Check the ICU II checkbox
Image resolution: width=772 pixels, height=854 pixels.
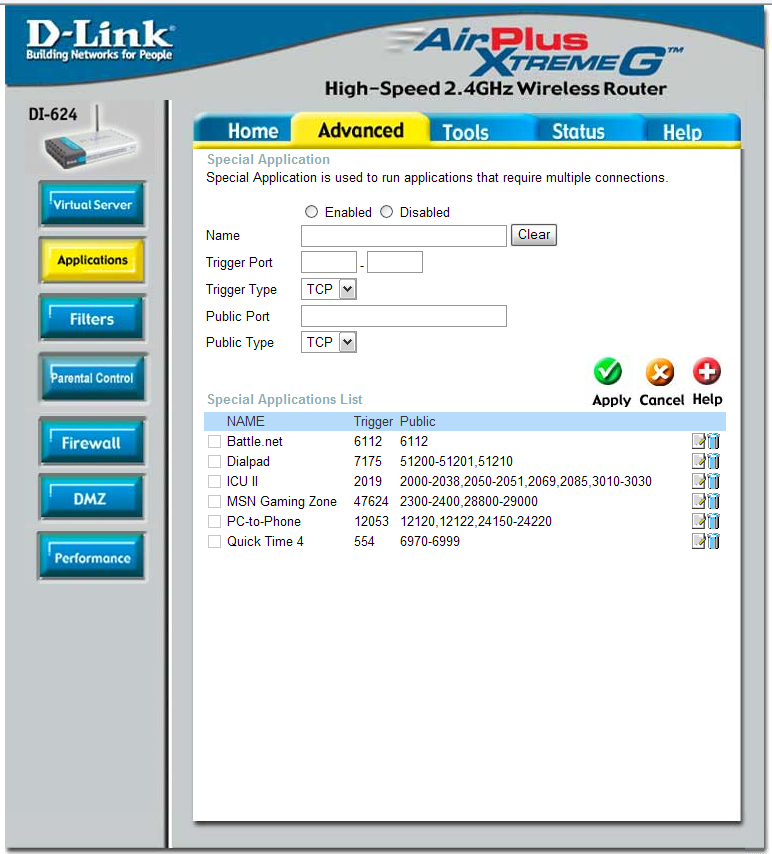click(215, 481)
